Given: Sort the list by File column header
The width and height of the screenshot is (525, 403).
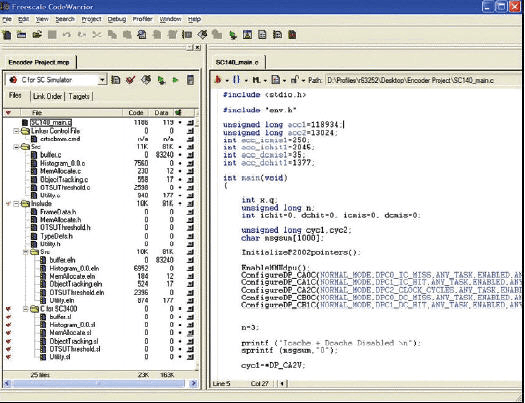Looking at the screenshot, I should point(71,113).
